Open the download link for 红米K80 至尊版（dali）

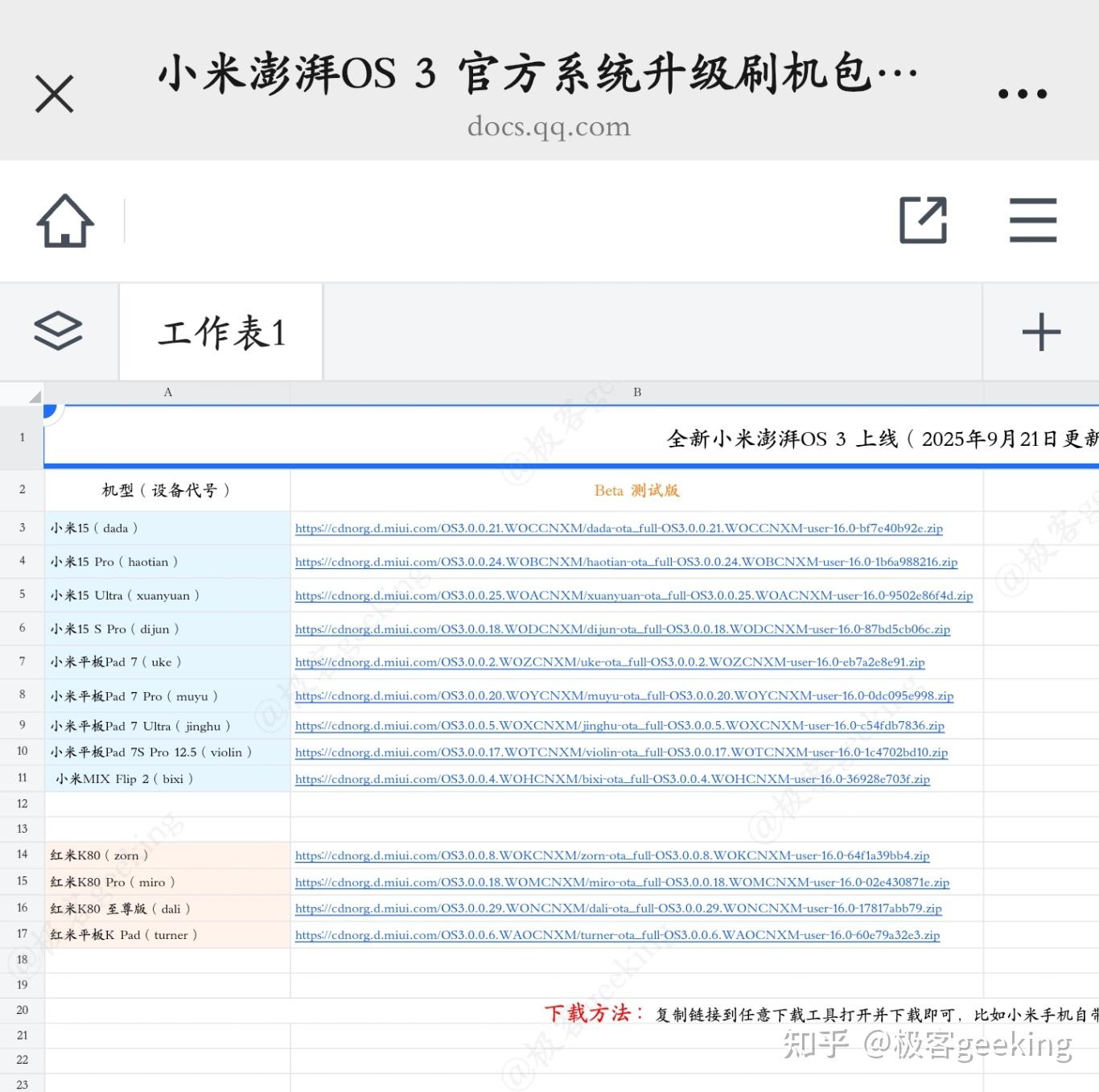click(618, 909)
